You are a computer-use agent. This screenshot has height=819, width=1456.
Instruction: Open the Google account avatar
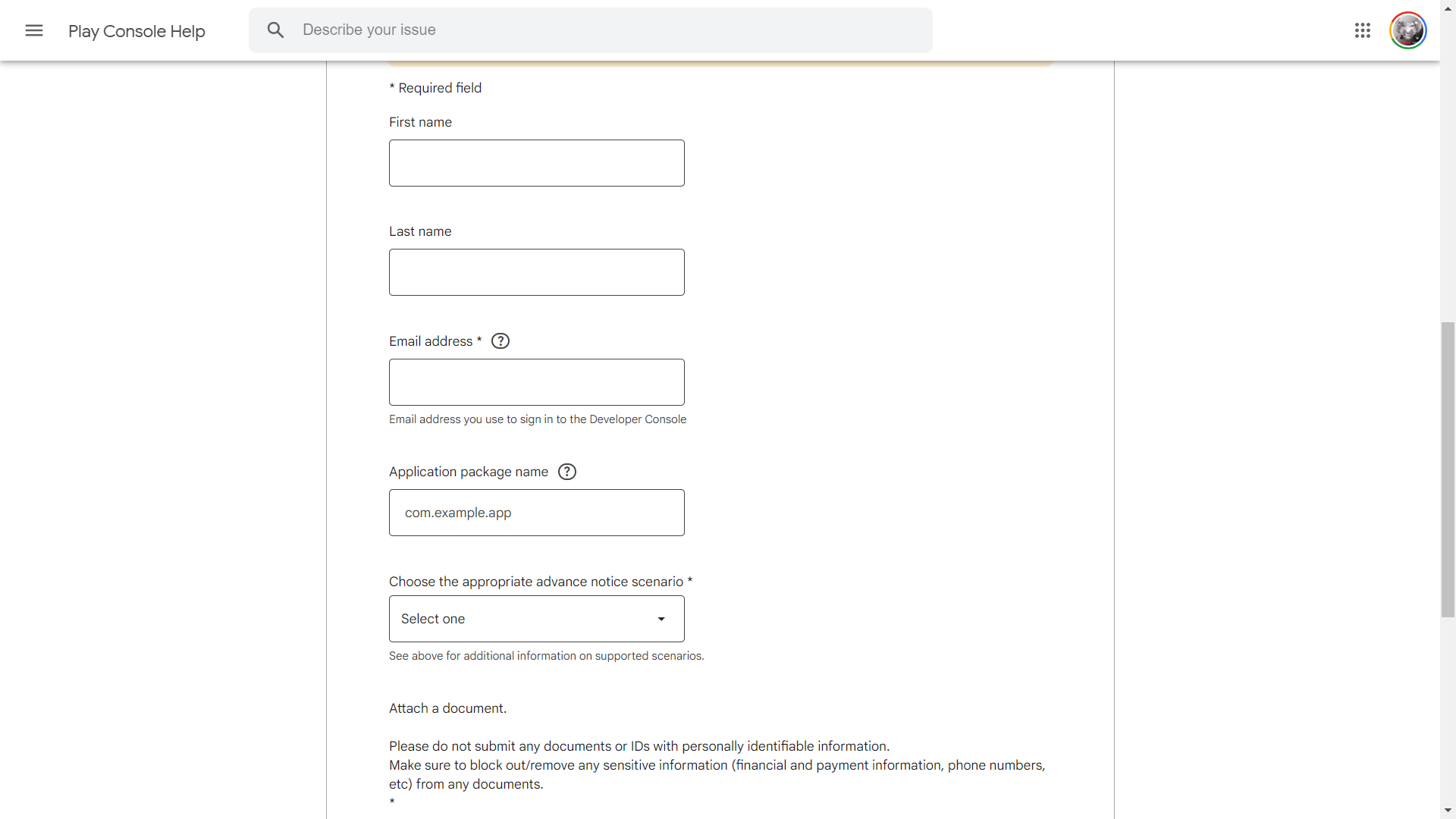1408,30
